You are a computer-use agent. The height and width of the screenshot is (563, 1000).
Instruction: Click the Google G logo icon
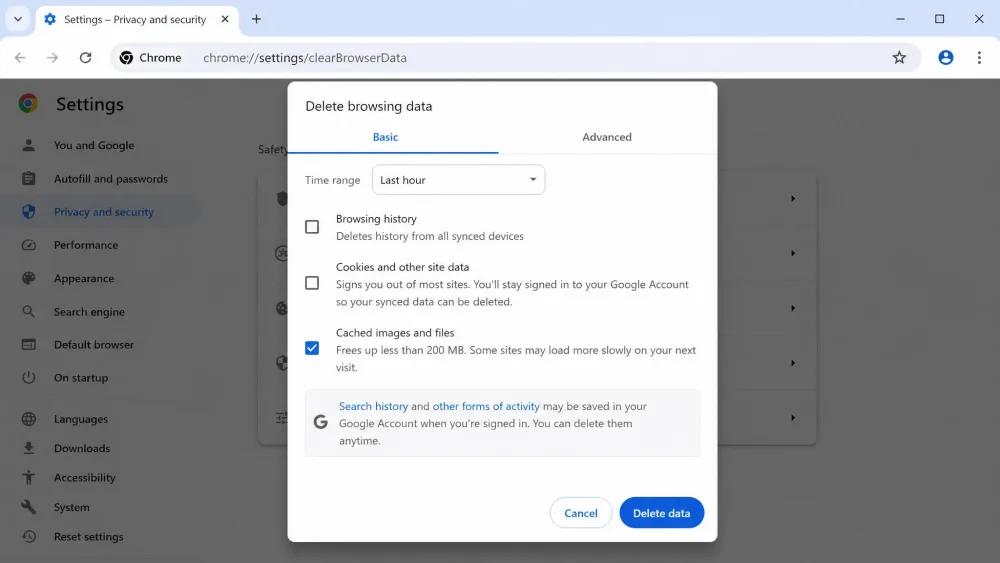pyautogui.click(x=321, y=421)
